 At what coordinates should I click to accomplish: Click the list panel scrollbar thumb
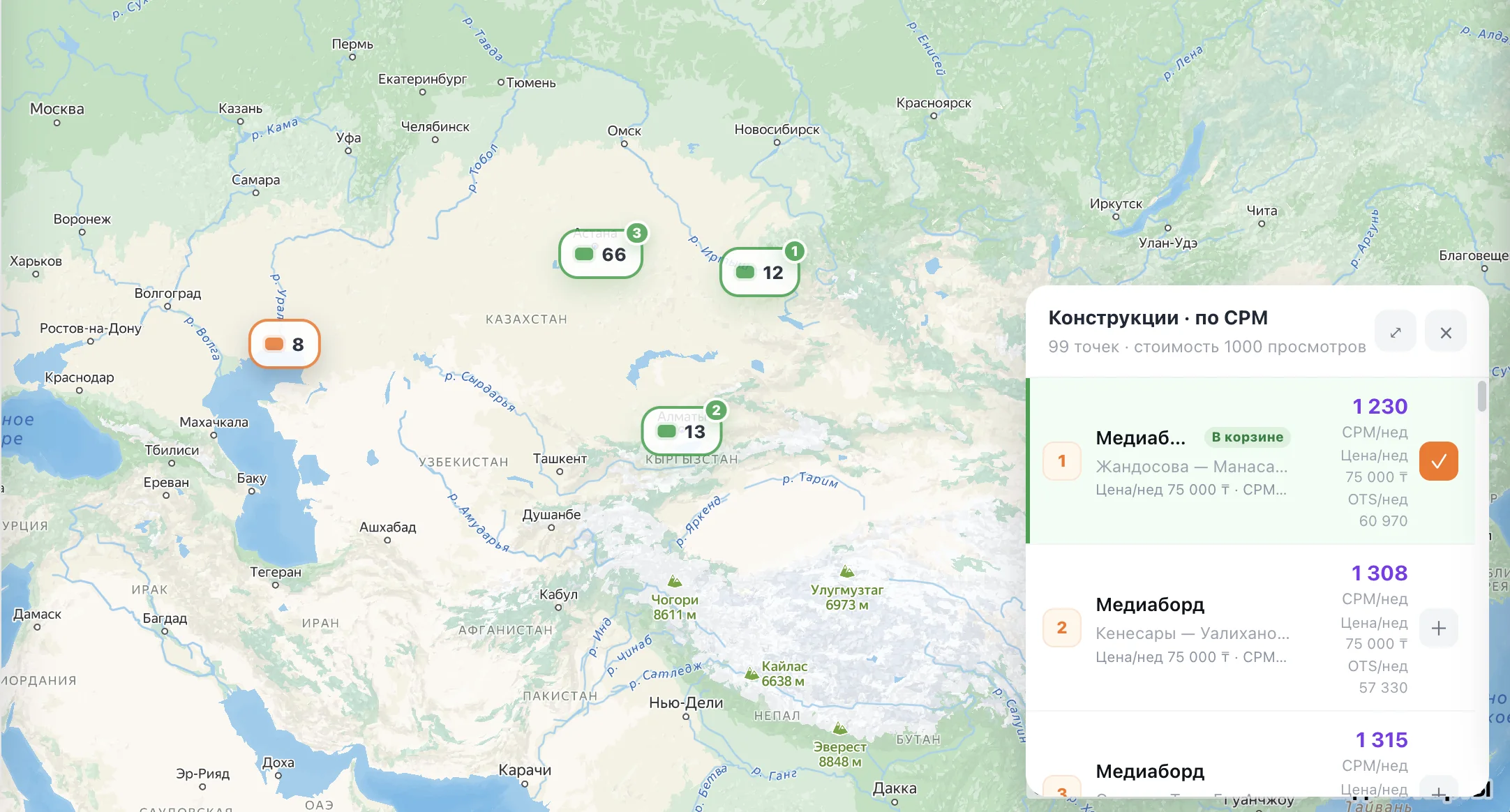[x=1482, y=396]
